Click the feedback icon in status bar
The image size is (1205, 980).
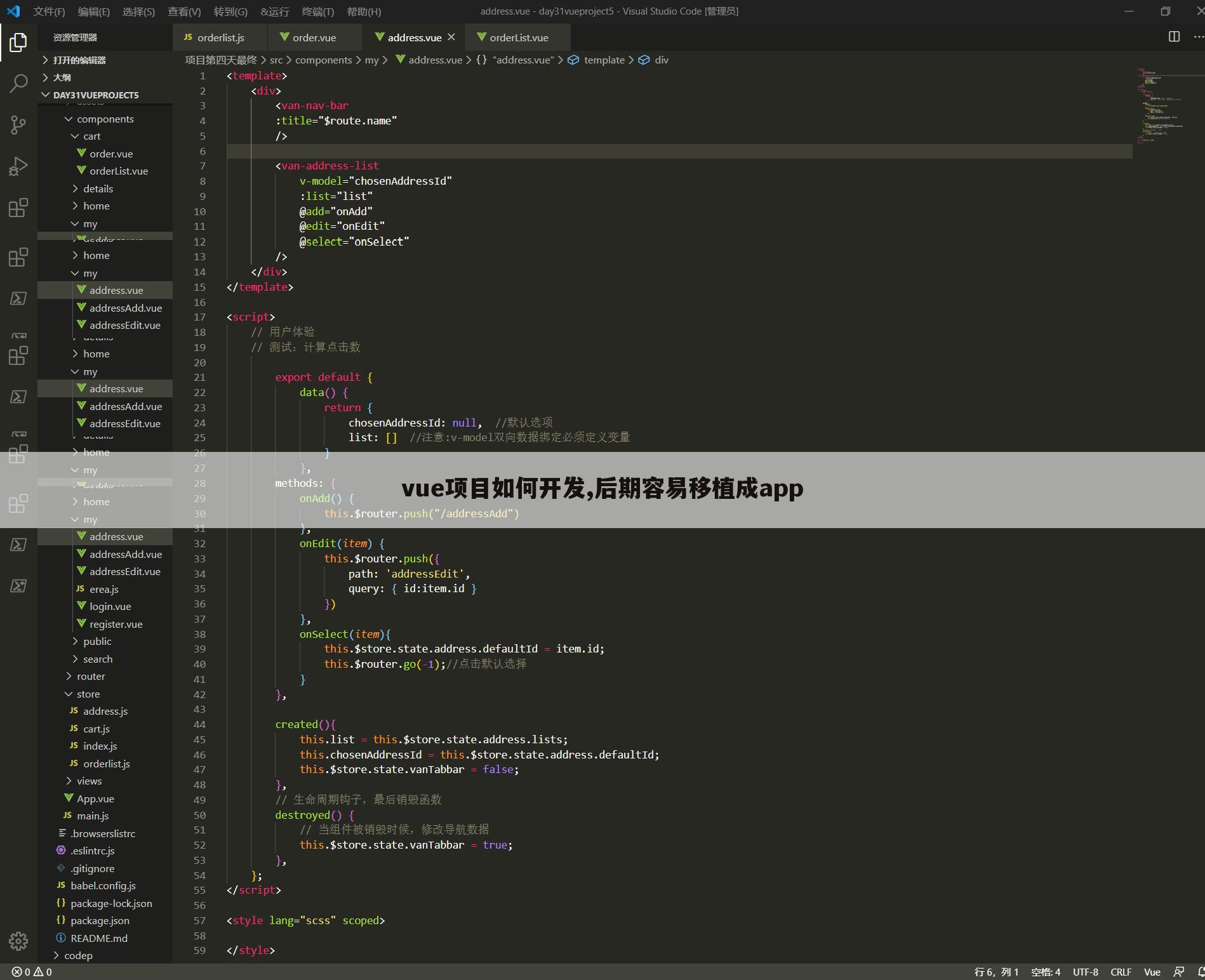[x=1178, y=972]
